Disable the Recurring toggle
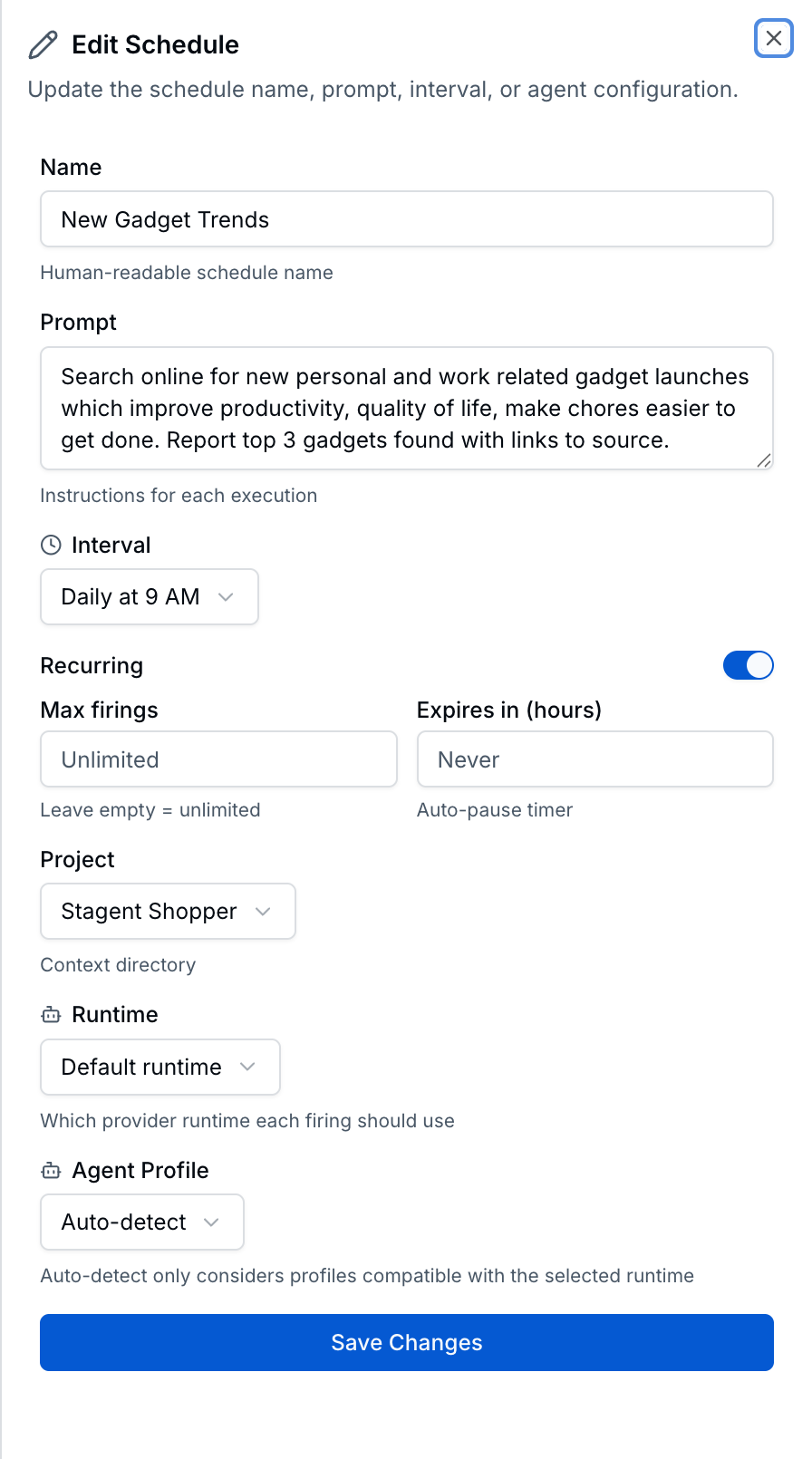 click(x=748, y=665)
